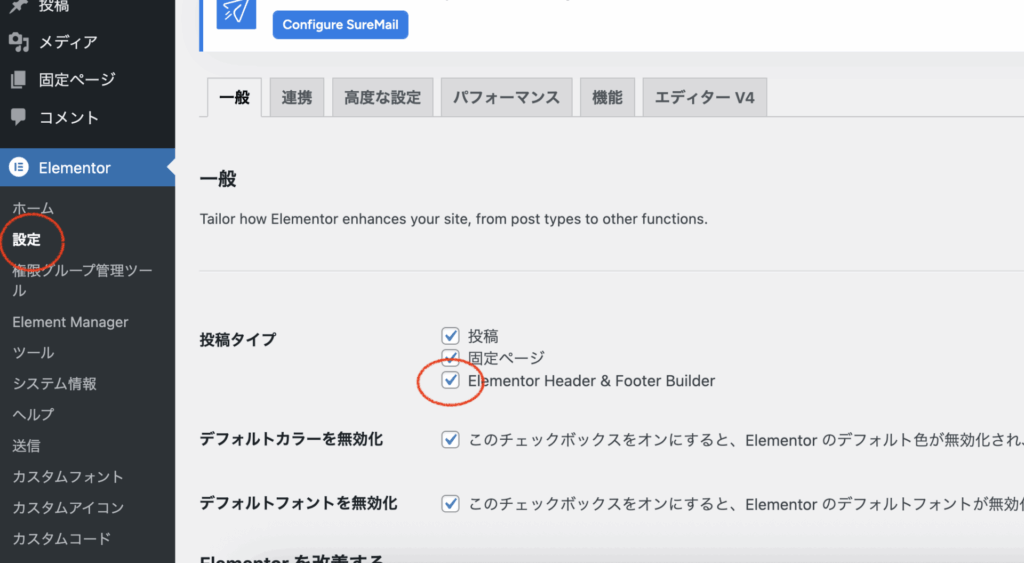The width and height of the screenshot is (1024, 563).
Task: Open 権限グループ管理ツール submenu item
Action: (82, 280)
